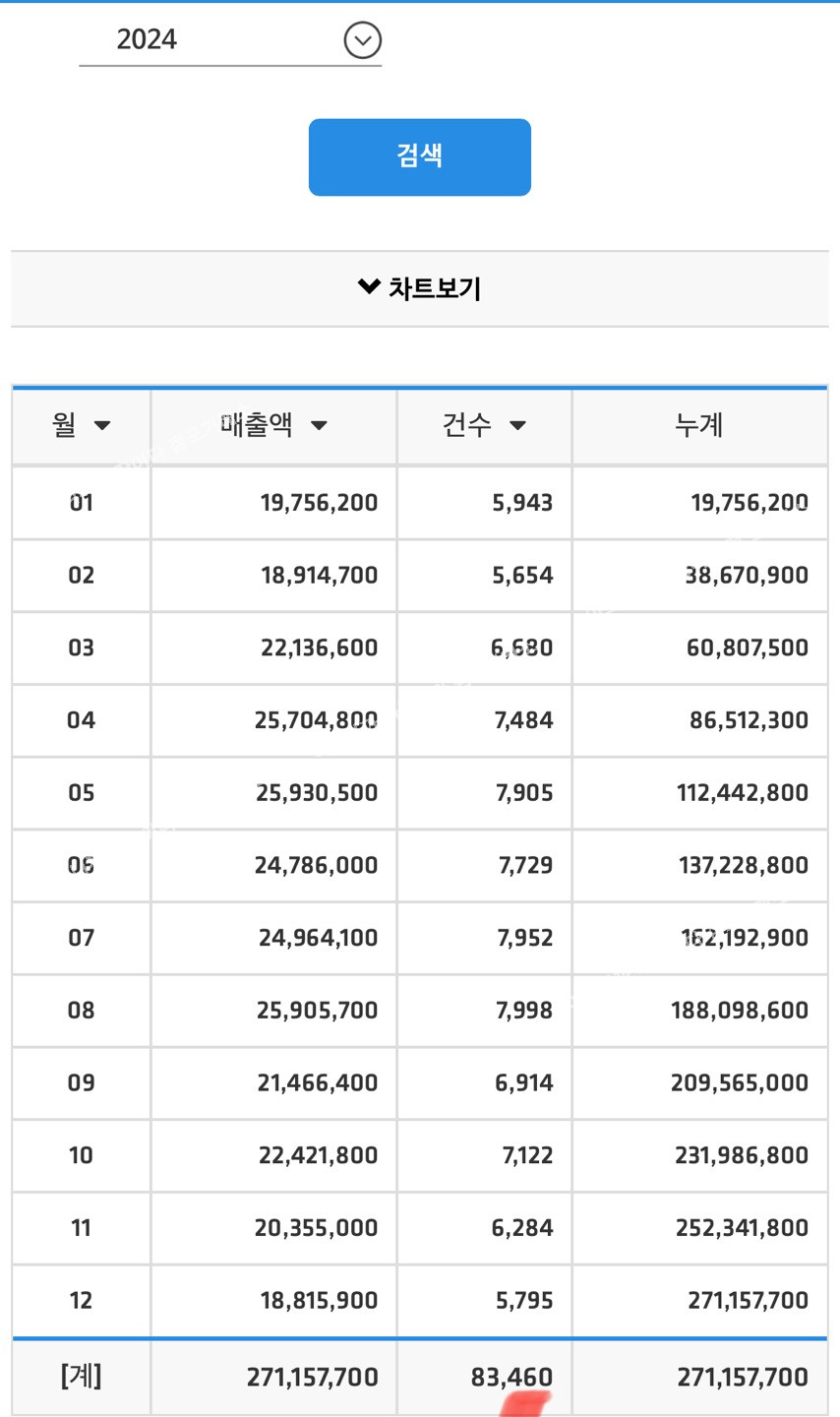Select the month 01 row cell
This screenshot has height=1417, width=840.
click(81, 503)
